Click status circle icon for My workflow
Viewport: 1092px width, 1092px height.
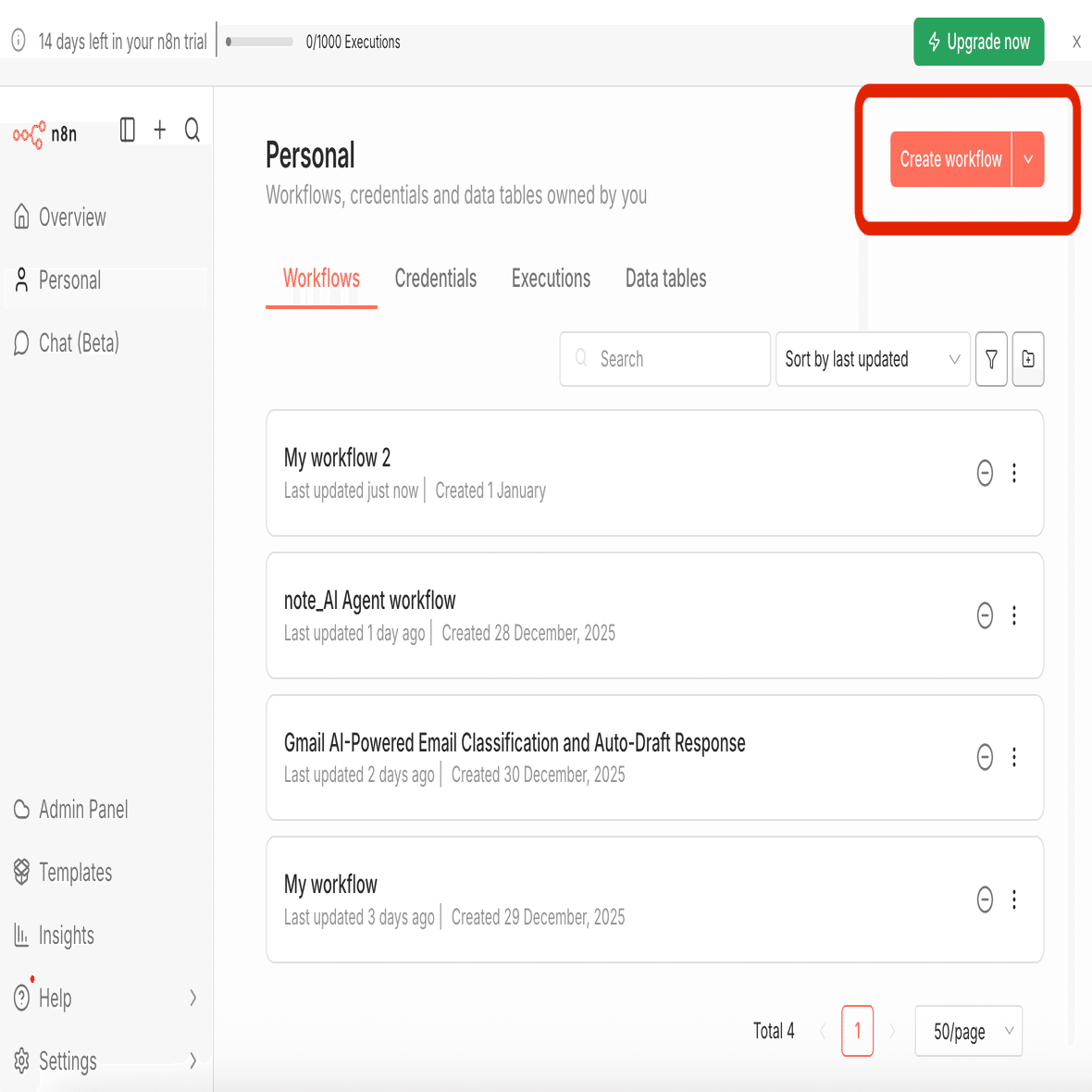pyautogui.click(x=985, y=900)
